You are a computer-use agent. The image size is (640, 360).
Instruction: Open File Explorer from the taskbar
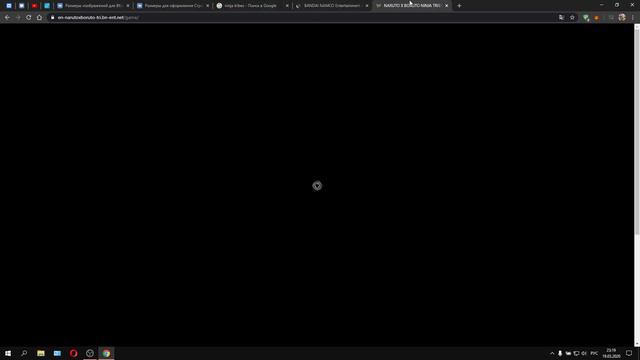tap(41, 353)
